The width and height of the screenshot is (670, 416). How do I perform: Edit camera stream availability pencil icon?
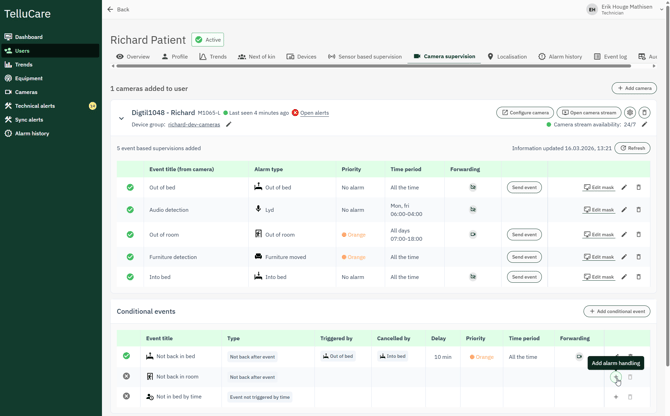645,125
